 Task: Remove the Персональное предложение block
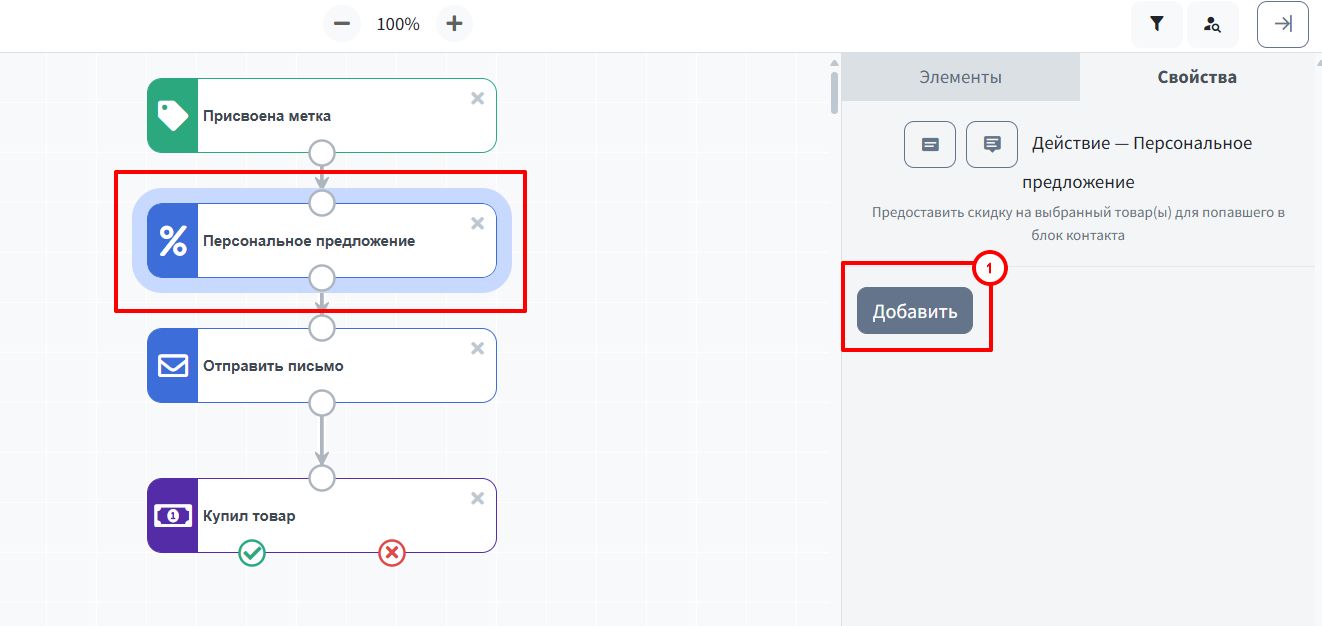pyautogui.click(x=478, y=223)
